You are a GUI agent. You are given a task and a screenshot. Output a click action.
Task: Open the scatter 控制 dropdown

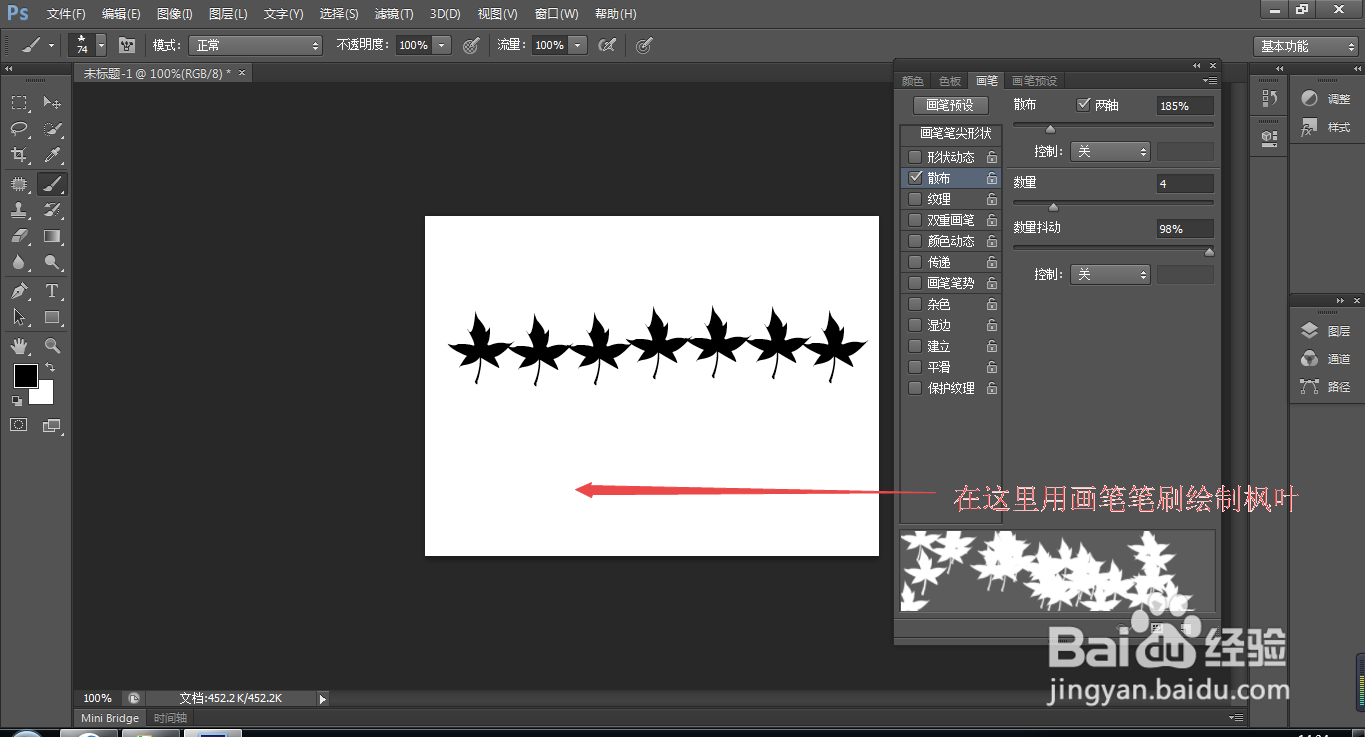(x=1110, y=151)
